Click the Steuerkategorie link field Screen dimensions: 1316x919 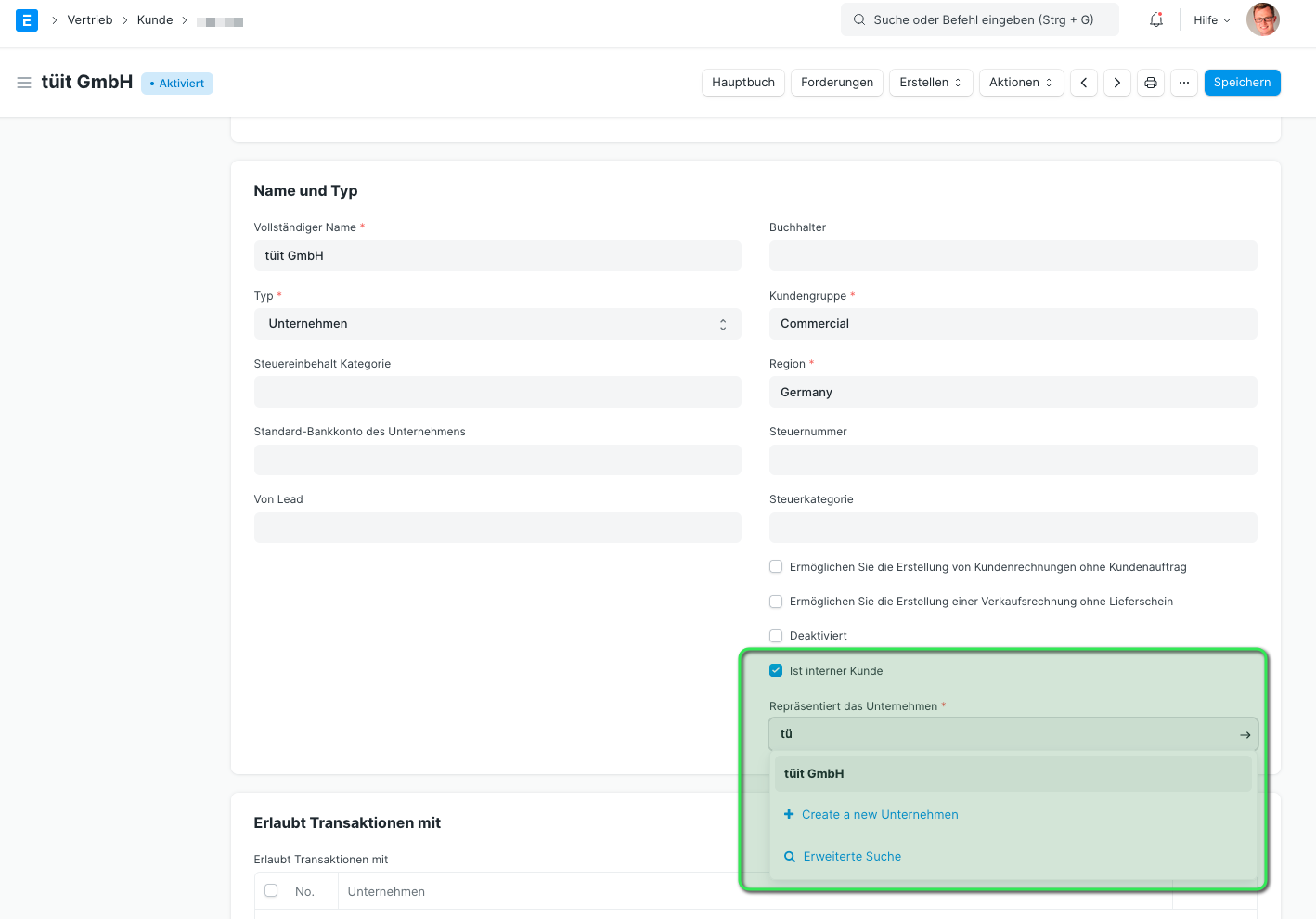point(1013,527)
